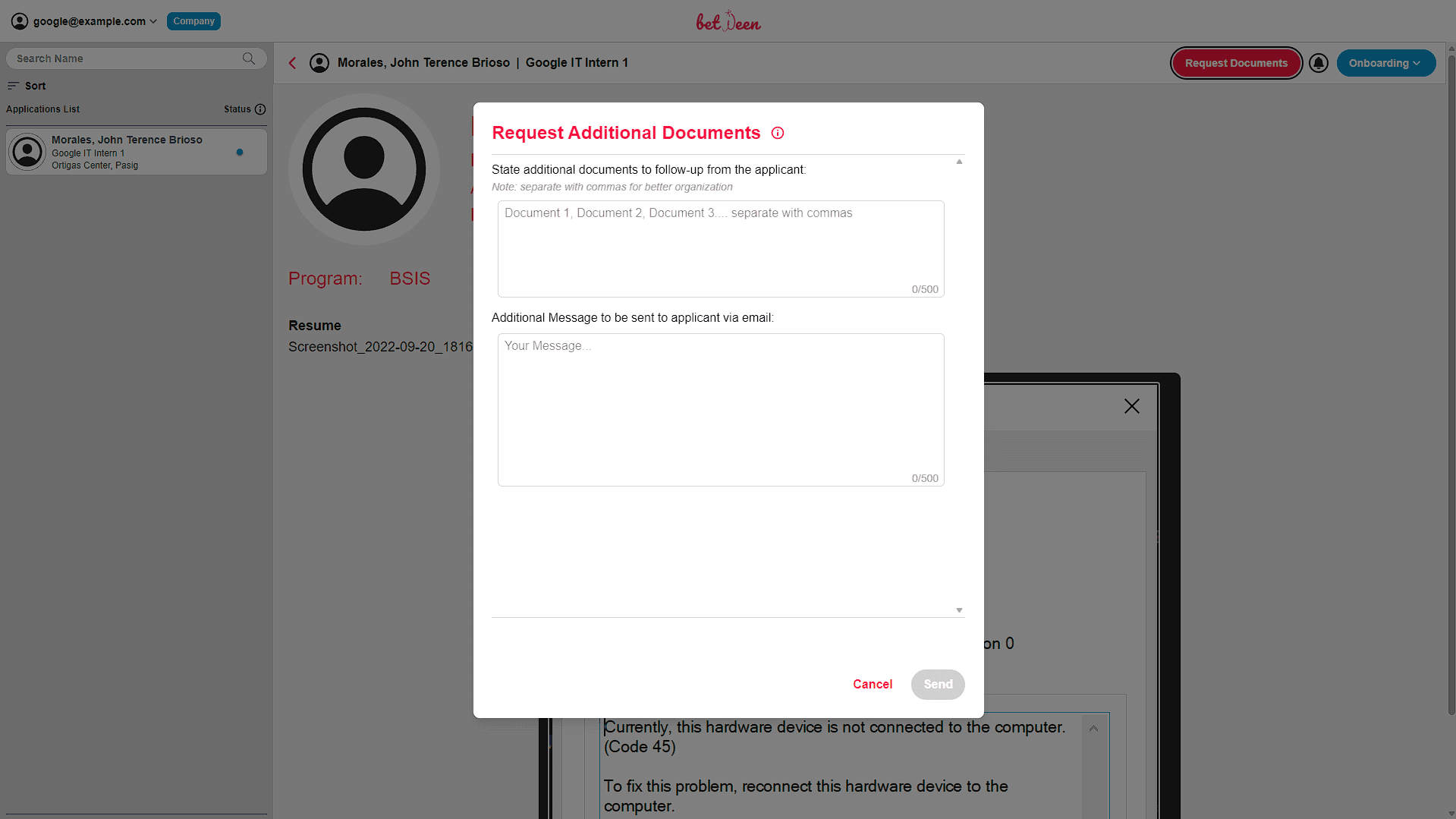Focus the additional documents text field

(x=720, y=248)
